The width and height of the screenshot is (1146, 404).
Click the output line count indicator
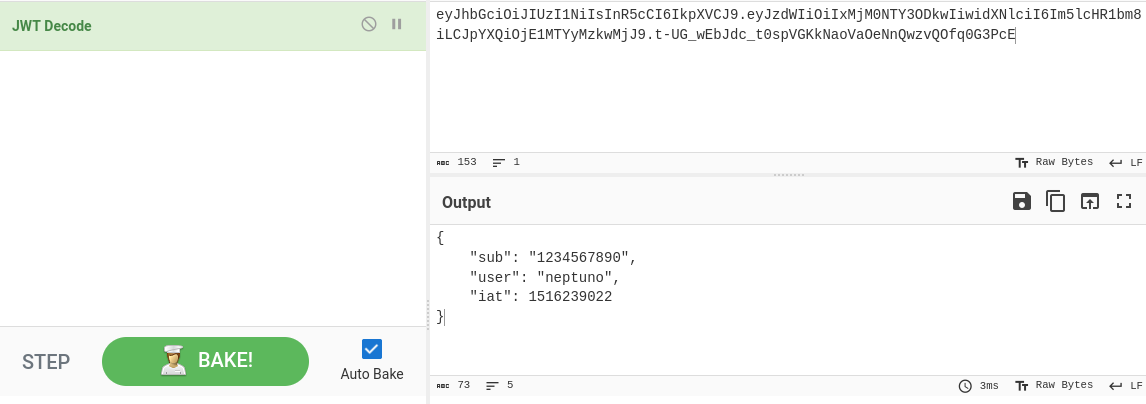(503, 385)
